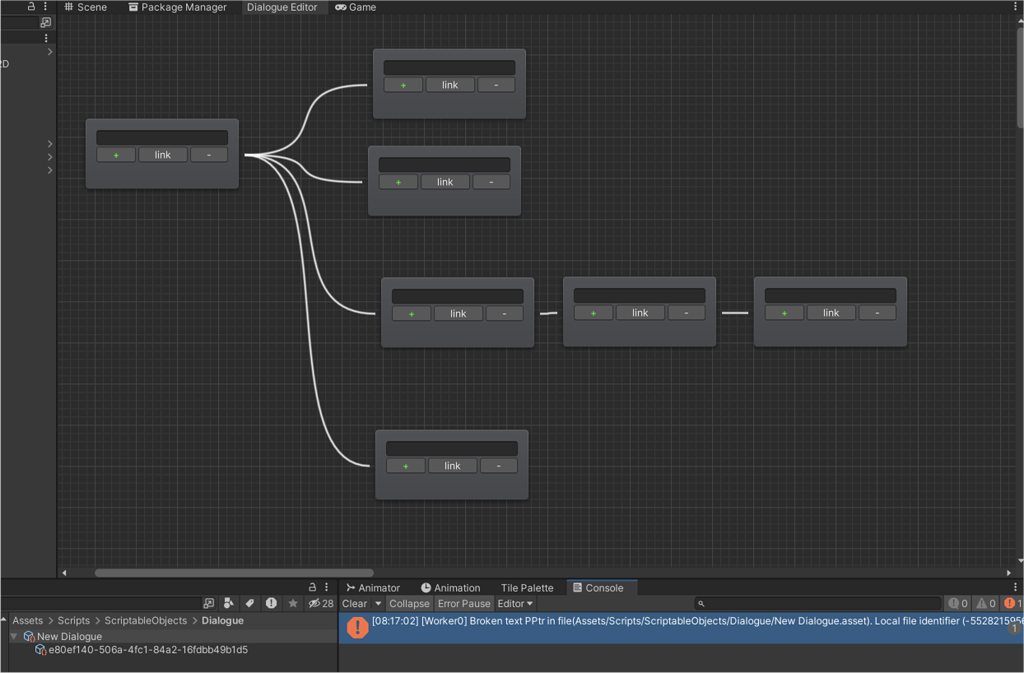The height and width of the screenshot is (673, 1024).
Task: Click the plus button on bottom dialogue node
Action: (x=405, y=466)
